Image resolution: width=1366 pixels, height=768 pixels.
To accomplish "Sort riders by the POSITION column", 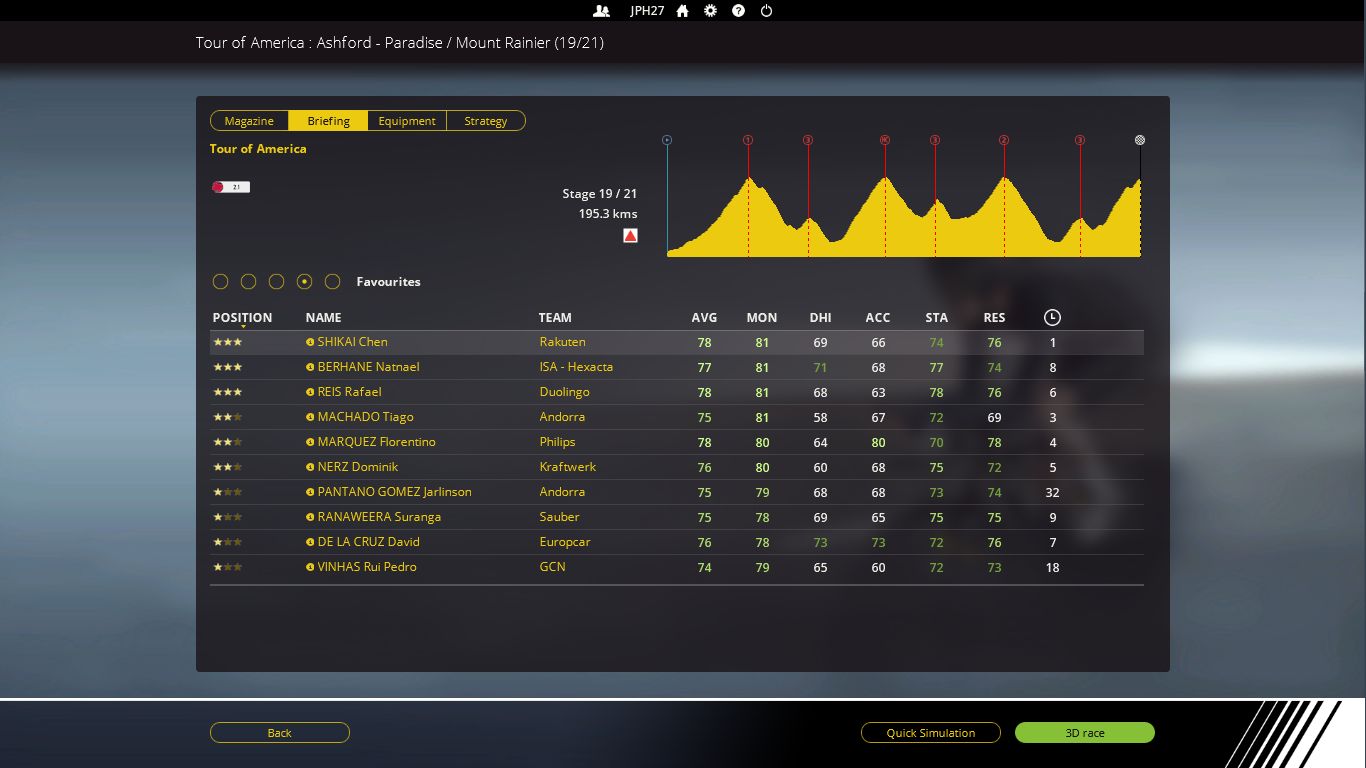I will pyautogui.click(x=242, y=318).
